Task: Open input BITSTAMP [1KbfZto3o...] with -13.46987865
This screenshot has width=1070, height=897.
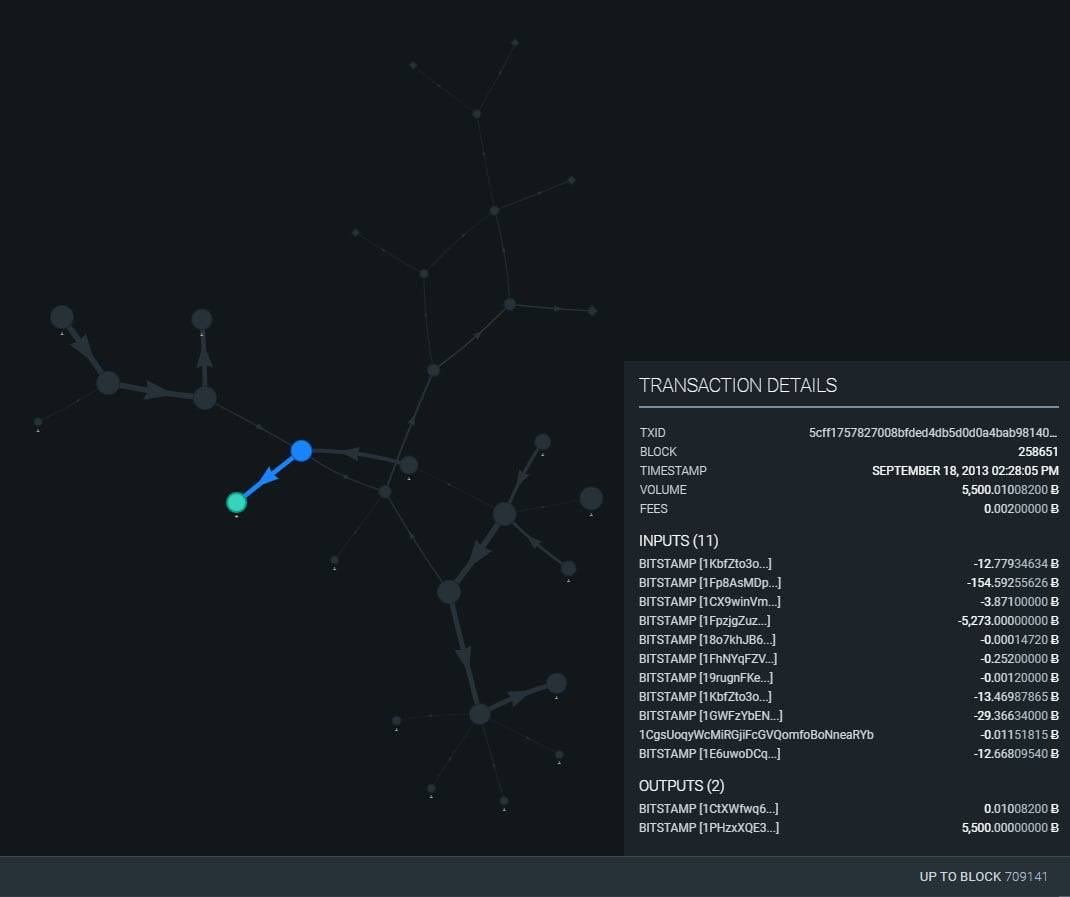Action: (x=705, y=697)
